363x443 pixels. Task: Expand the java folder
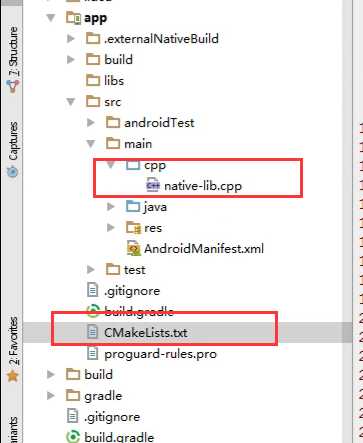coord(111,207)
